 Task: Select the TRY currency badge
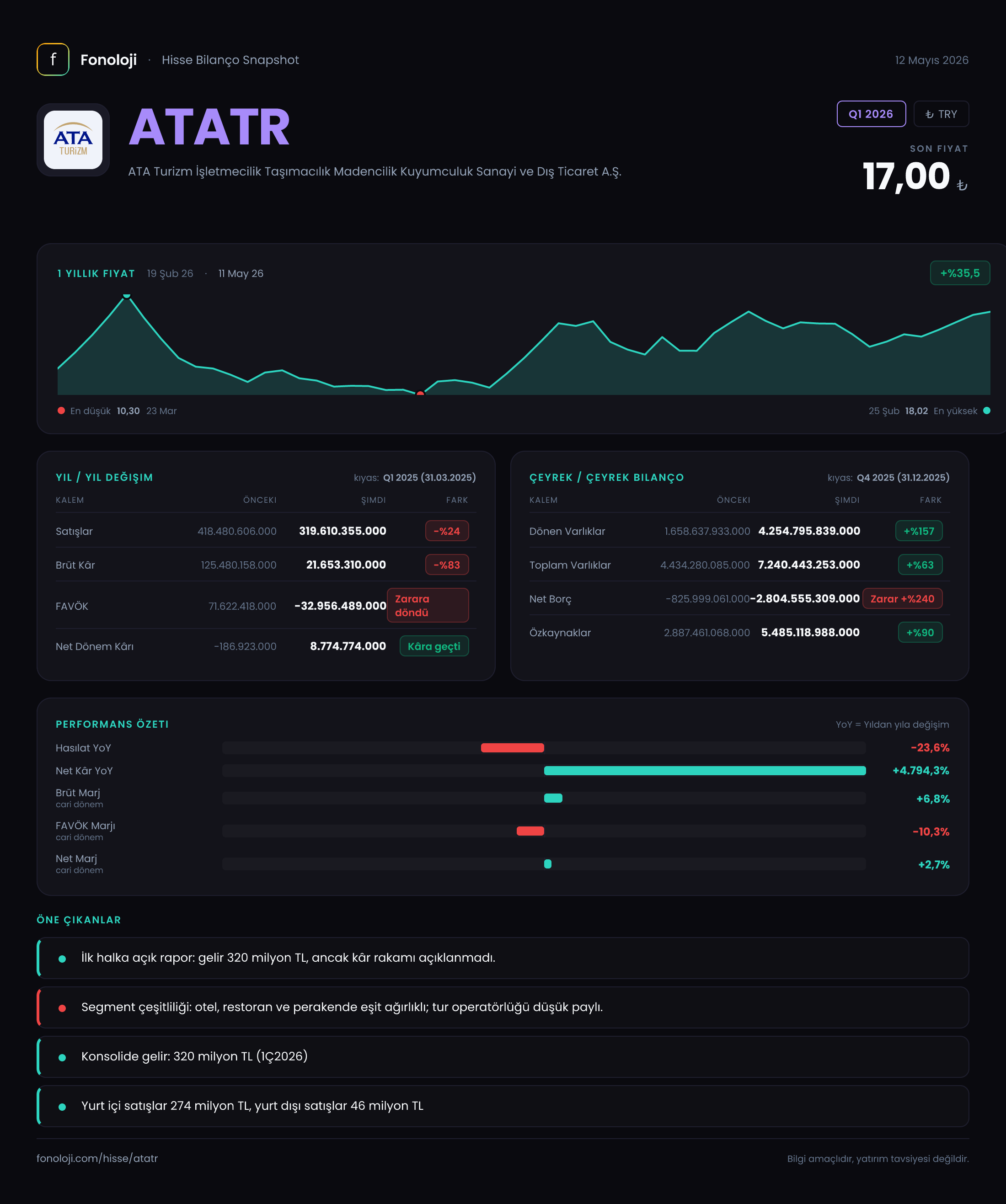941,114
